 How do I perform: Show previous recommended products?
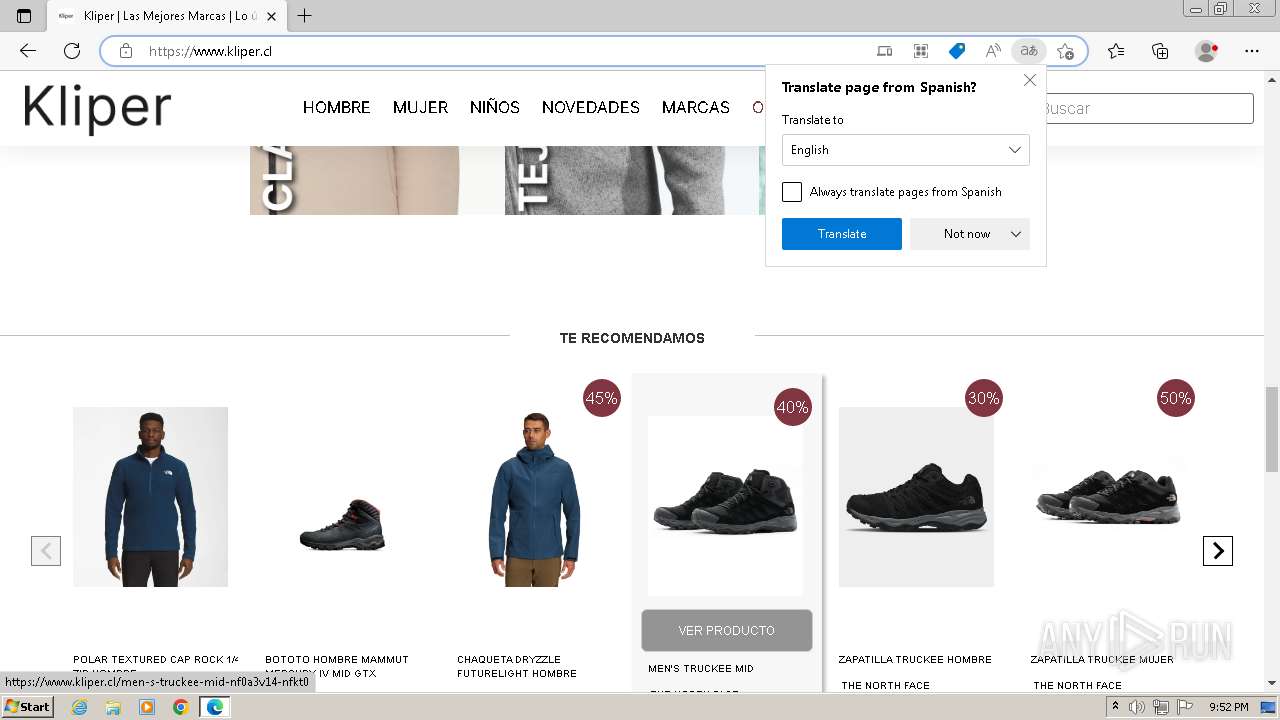point(46,551)
